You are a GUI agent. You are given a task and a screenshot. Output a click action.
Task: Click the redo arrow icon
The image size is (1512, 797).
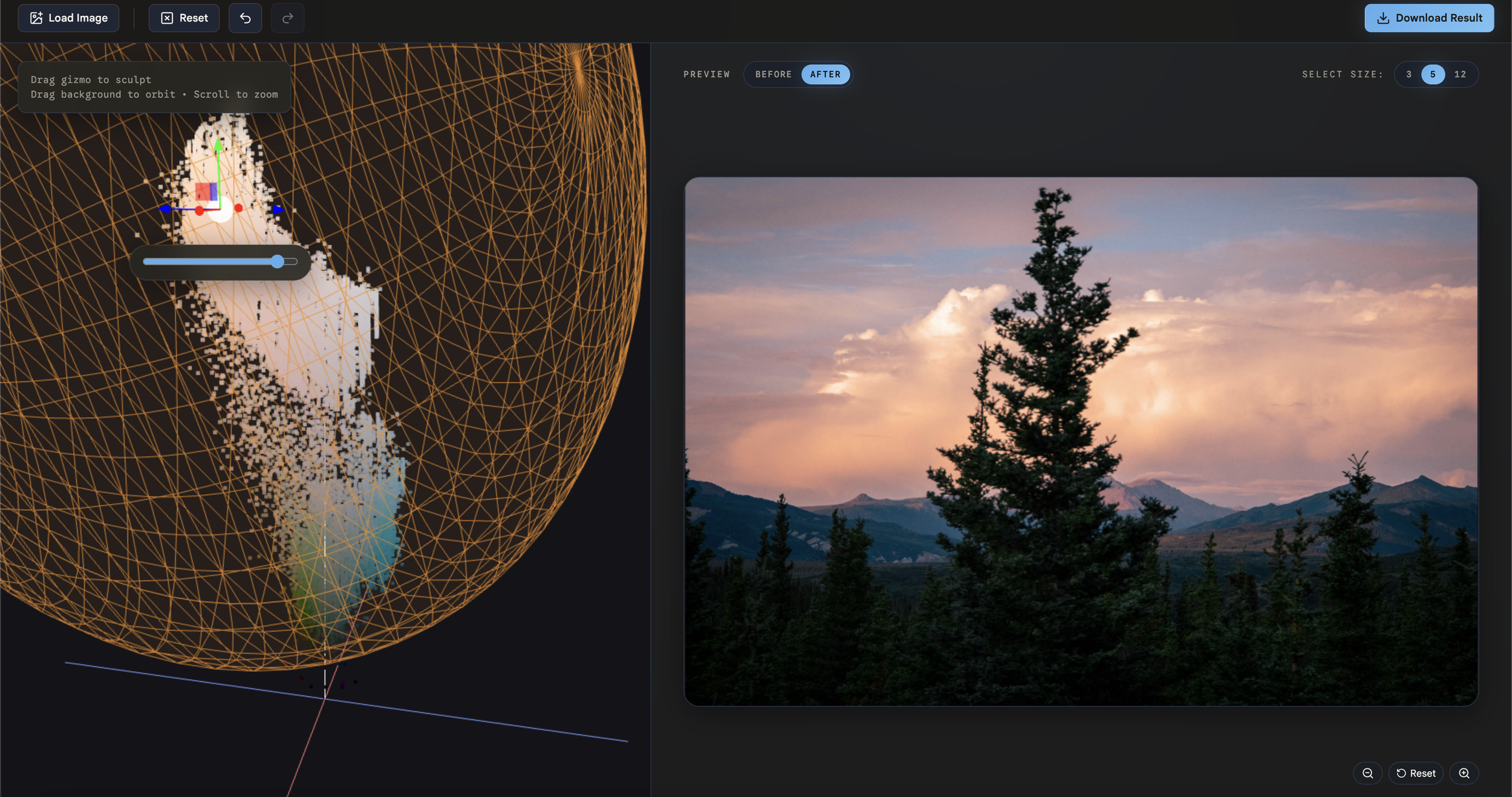[x=287, y=18]
